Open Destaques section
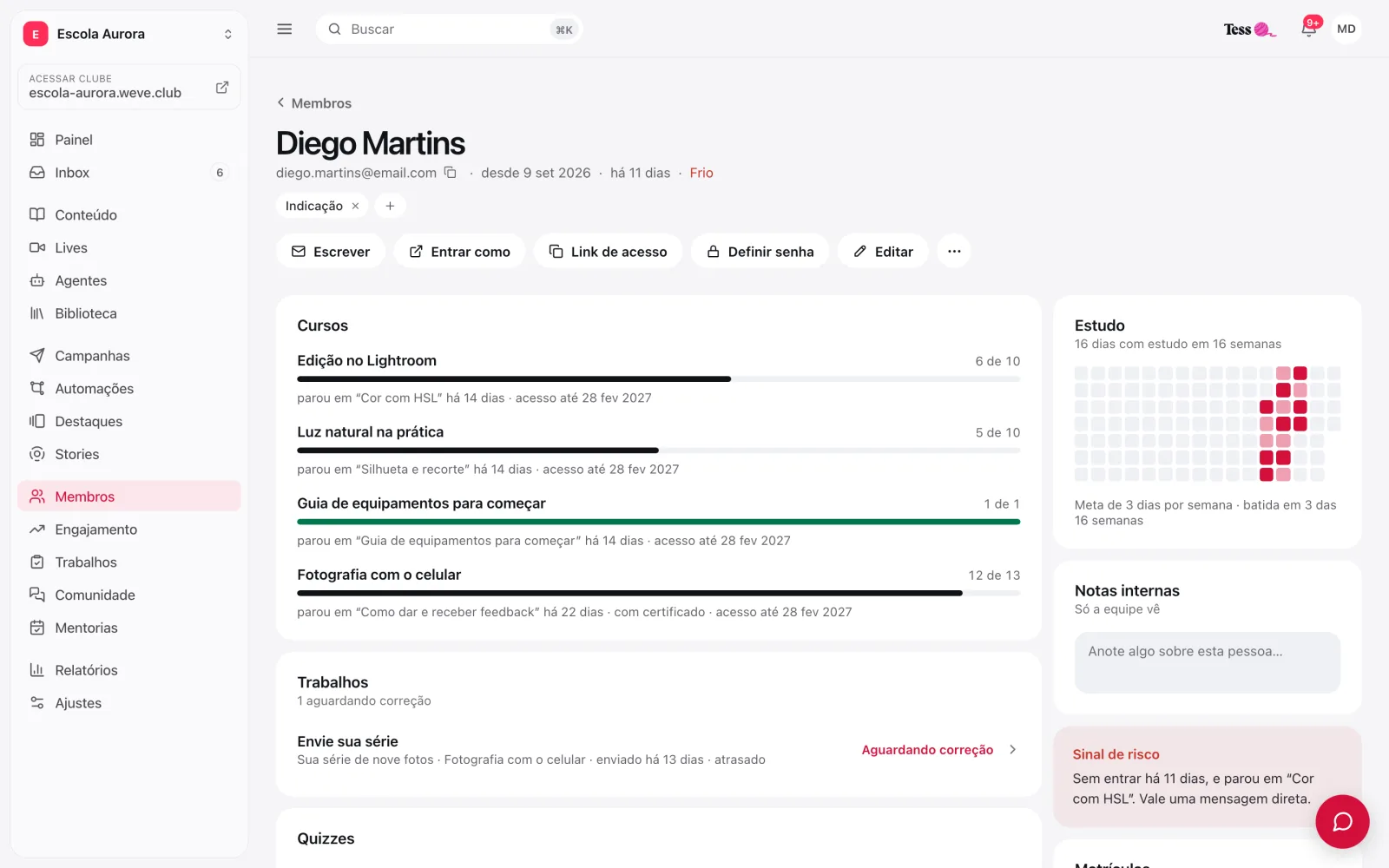The width and height of the screenshot is (1389, 868). coord(128,421)
